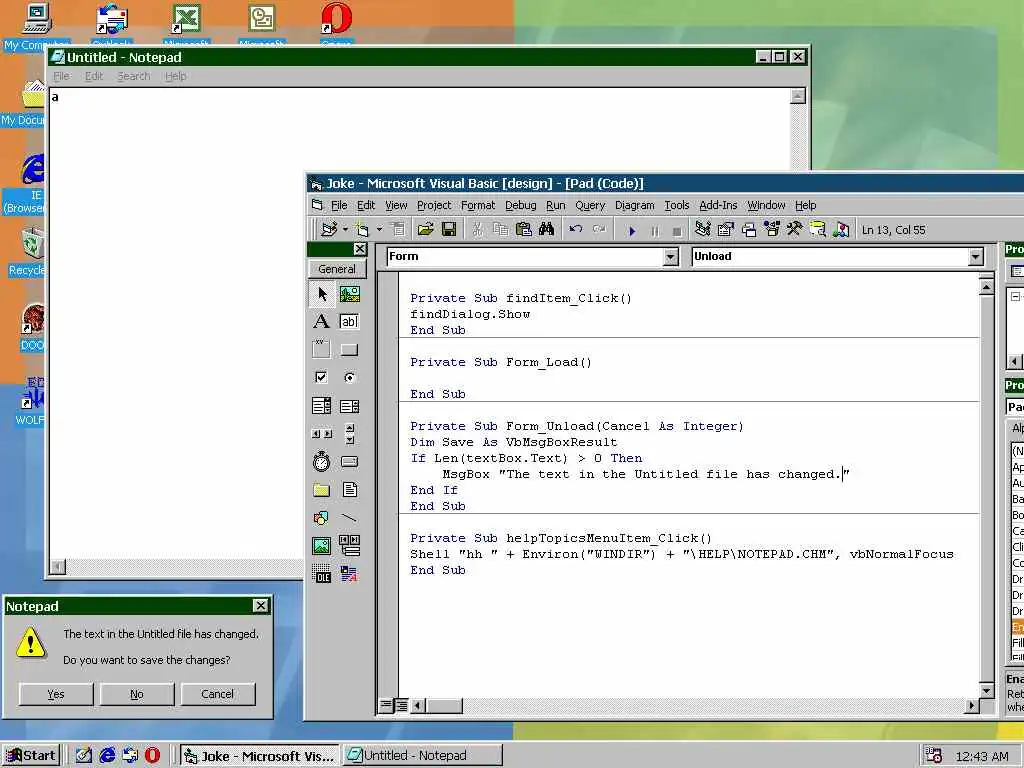The width and height of the screenshot is (1024, 768).
Task: Click the code window scroll-right arrow
Action: pyautogui.click(x=972, y=705)
